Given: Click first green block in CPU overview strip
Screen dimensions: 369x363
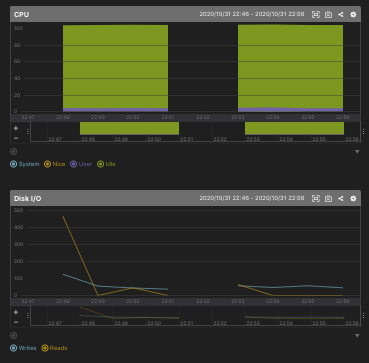Looking at the screenshot, I should tap(129, 128).
